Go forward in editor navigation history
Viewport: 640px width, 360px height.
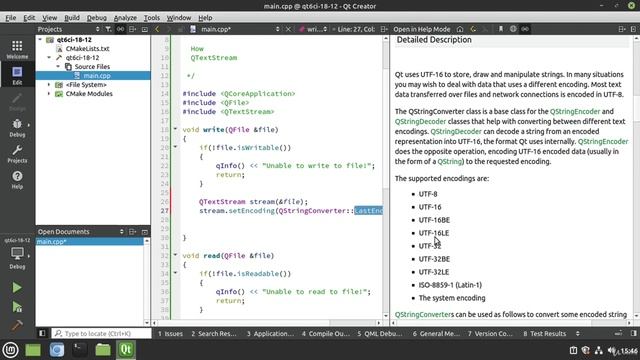(x=169, y=29)
